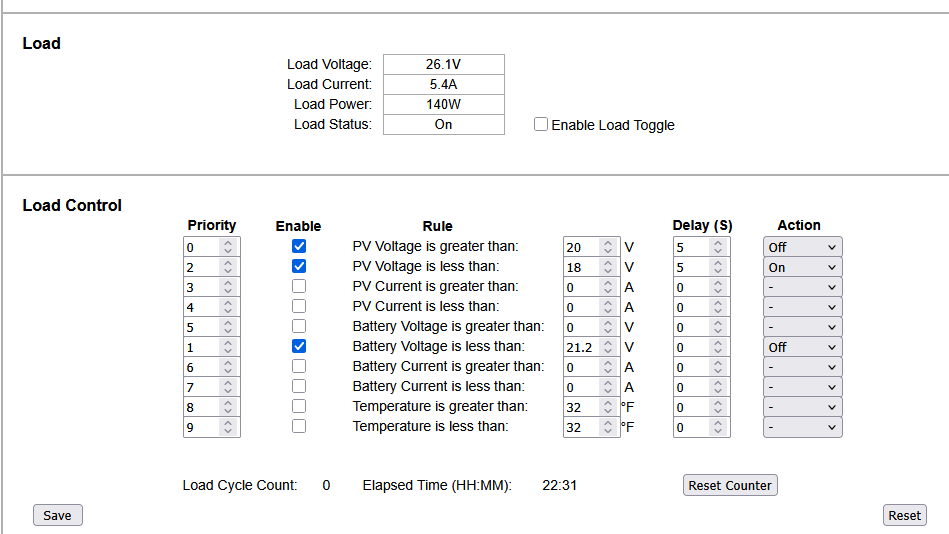Click the Load Status value On
The image size is (949, 534).
[444, 124]
